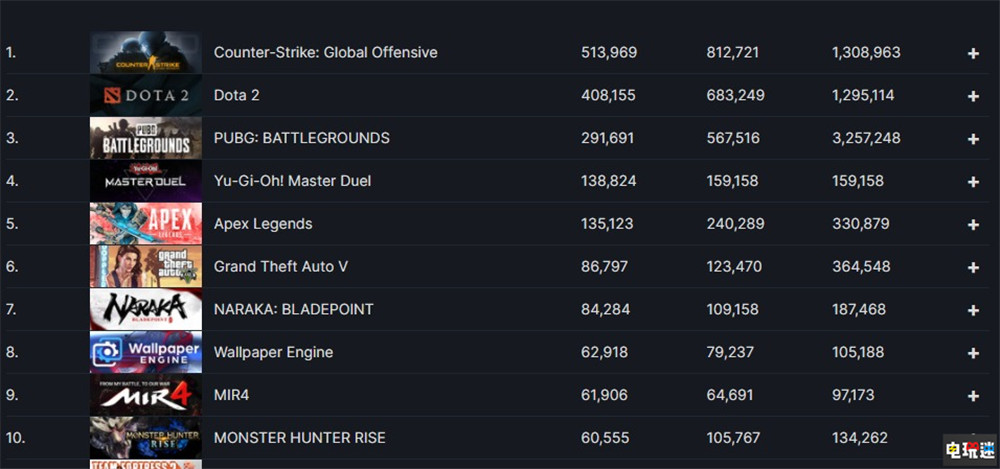1000x469 pixels.
Task: Click the Wallpaper Engine logo image
Action: [x=145, y=352]
